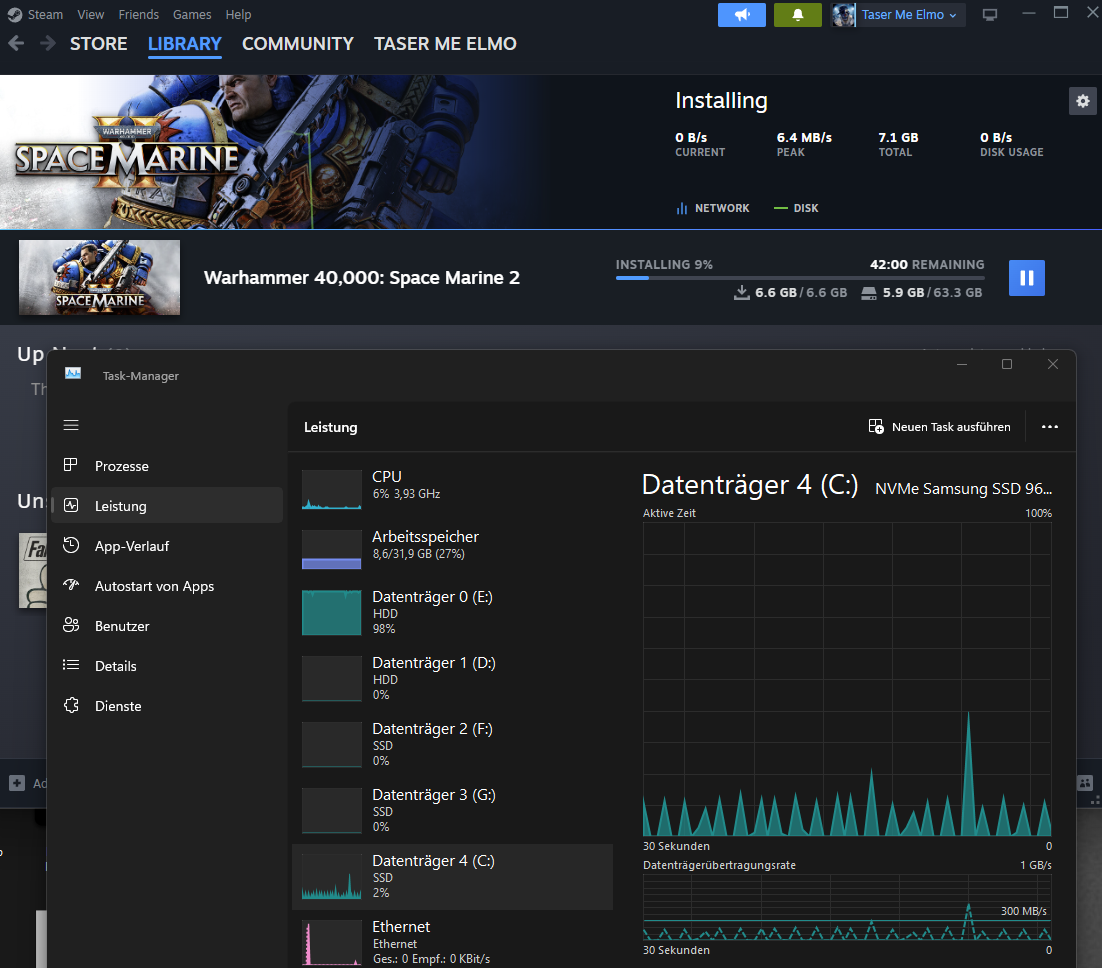Click the Aktive Zeit graph

pos(847,679)
